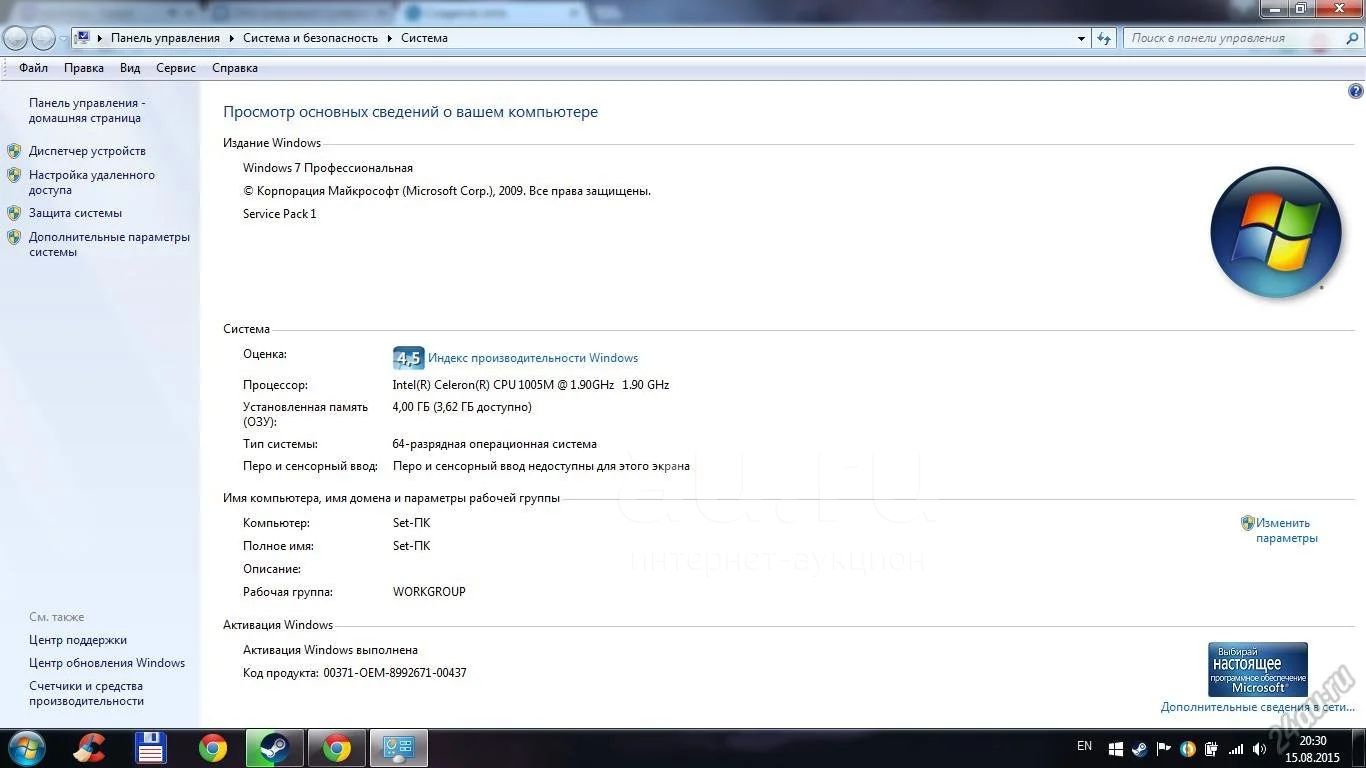Click the Service Pack 1 text
Screen dimensions: 1366x768
pos(280,214)
